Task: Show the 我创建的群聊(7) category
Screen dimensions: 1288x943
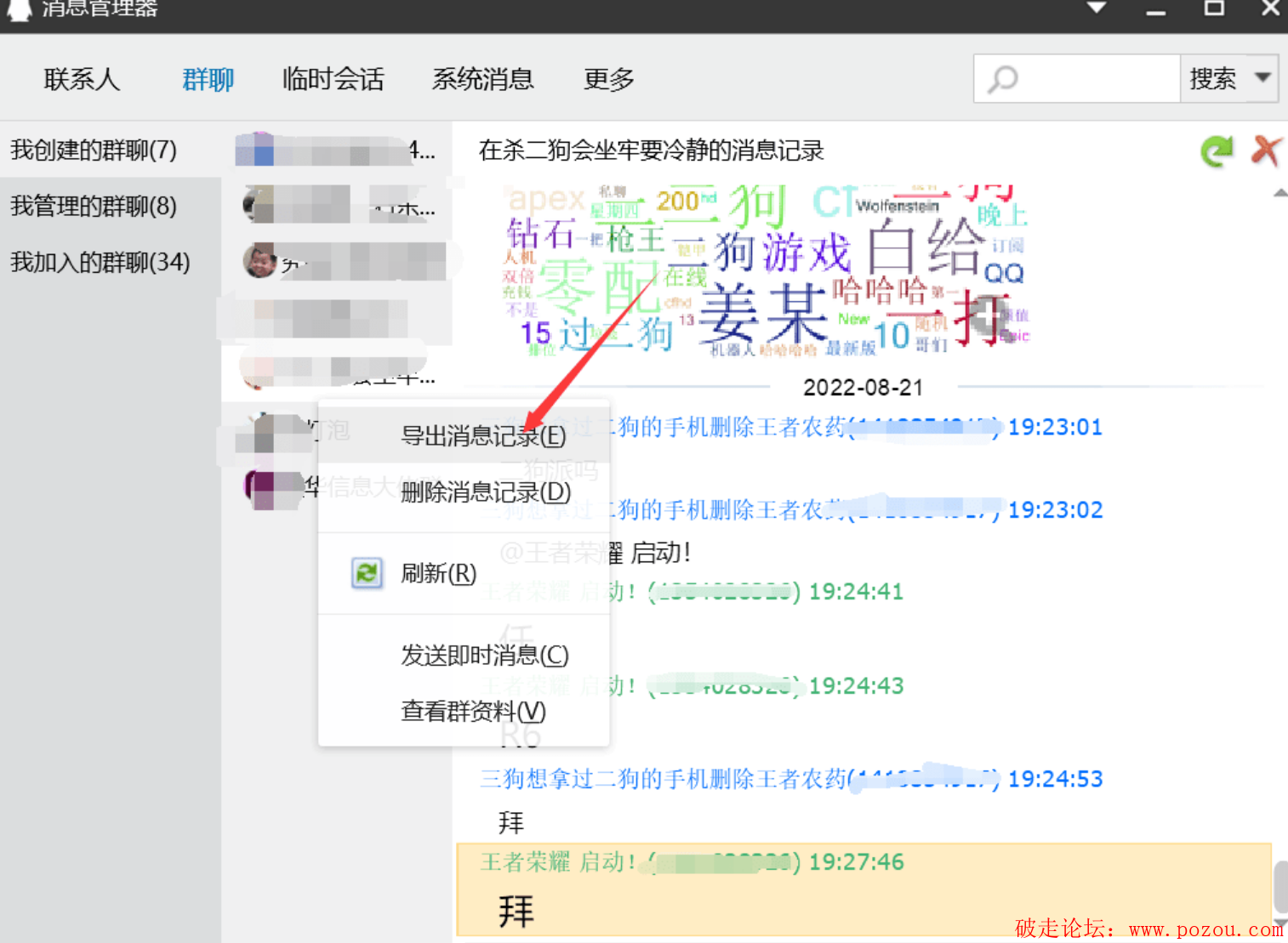Action: coord(111,150)
